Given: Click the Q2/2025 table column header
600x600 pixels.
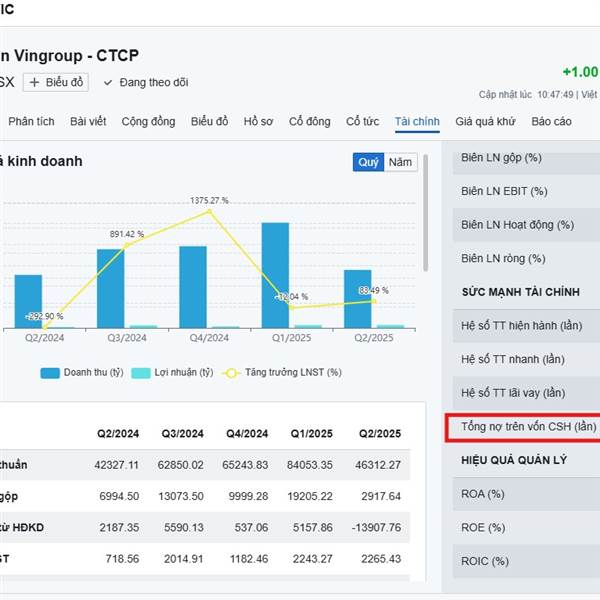Looking at the screenshot, I should 380,434.
